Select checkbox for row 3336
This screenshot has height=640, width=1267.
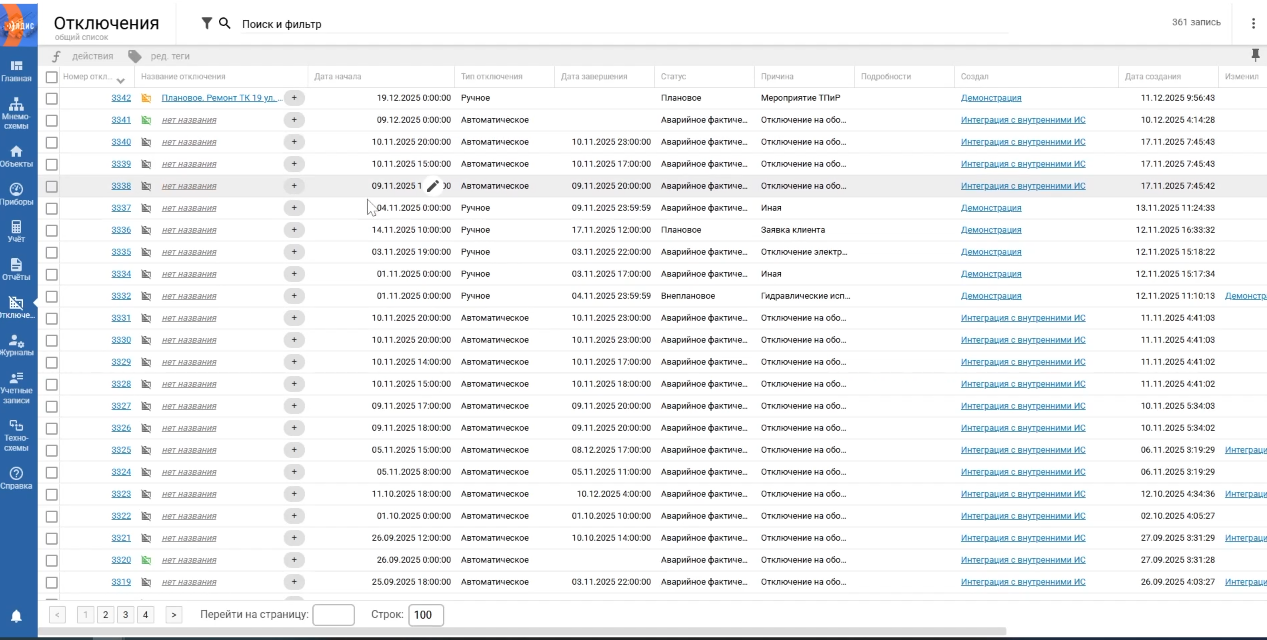pyautogui.click(x=52, y=230)
